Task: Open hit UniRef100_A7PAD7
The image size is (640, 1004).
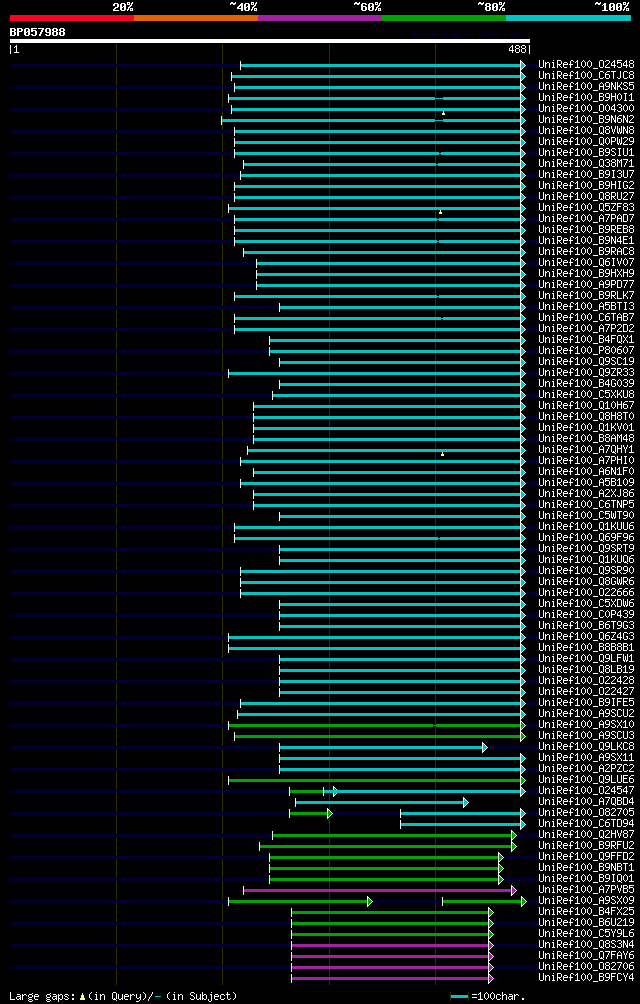Action: point(586,218)
